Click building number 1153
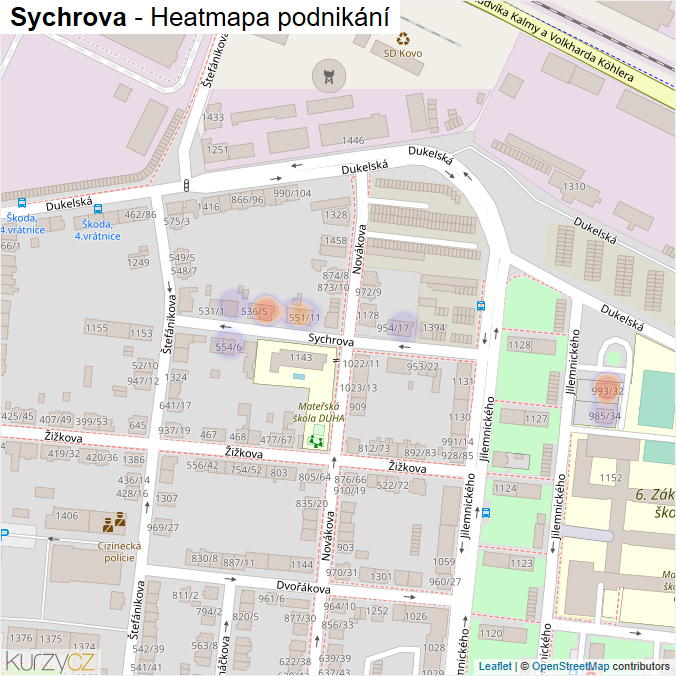The height and width of the screenshot is (676, 676). point(141,333)
